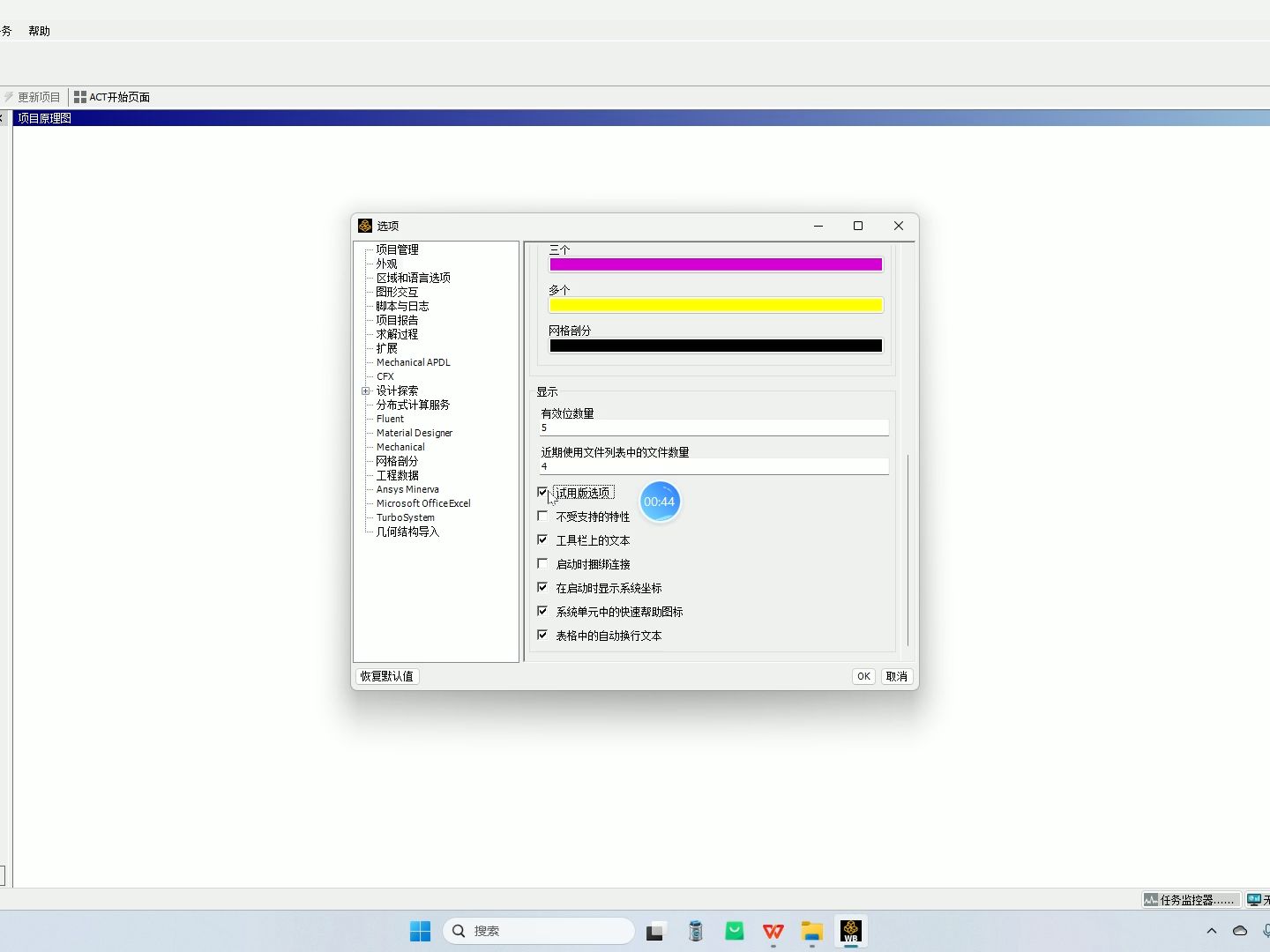Select 外观 in the options tree
The height and width of the screenshot is (952, 1270).
tap(387, 264)
